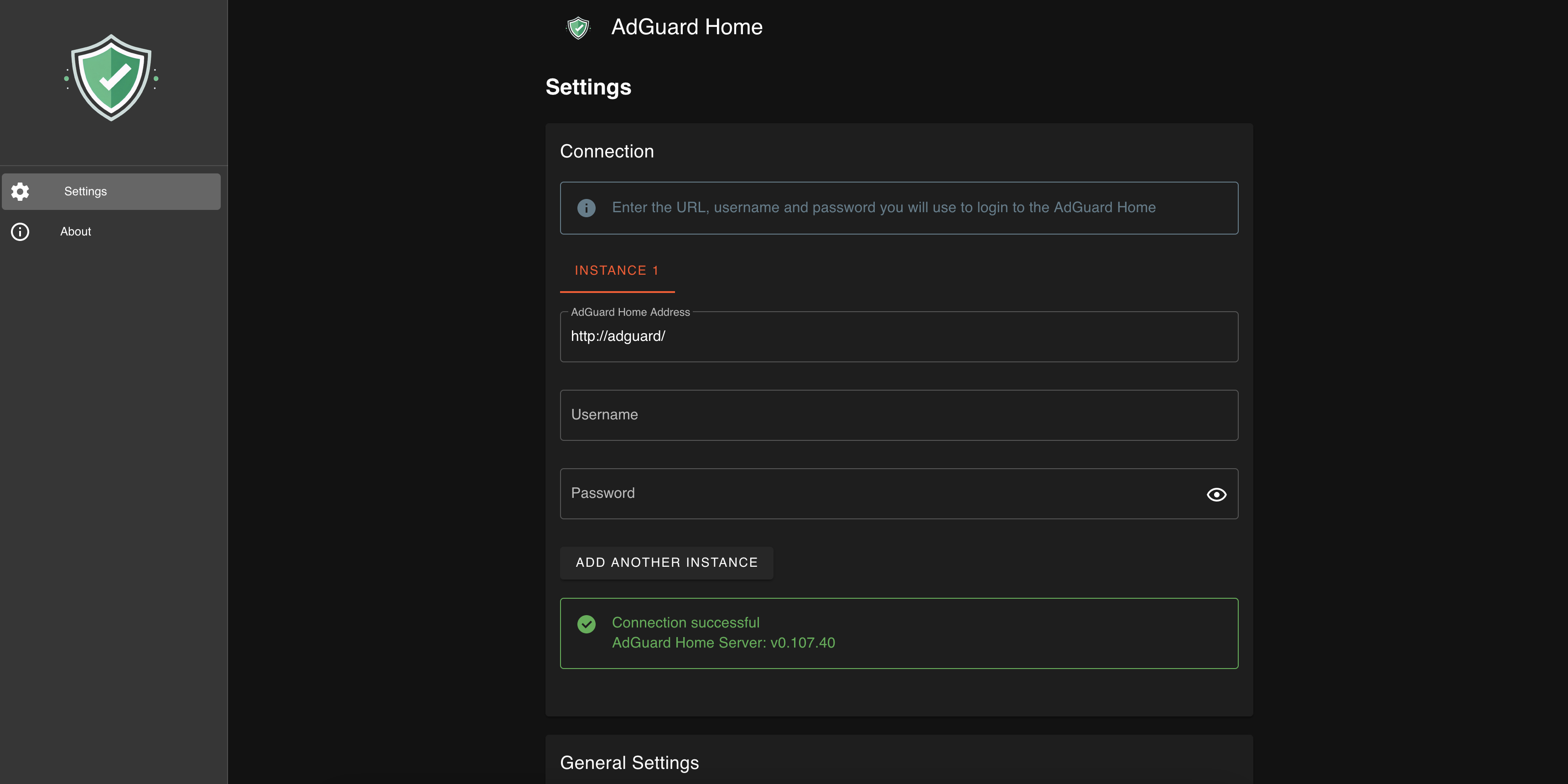
Task: Click the large AdGuard shield logo in sidebar
Action: (x=111, y=78)
